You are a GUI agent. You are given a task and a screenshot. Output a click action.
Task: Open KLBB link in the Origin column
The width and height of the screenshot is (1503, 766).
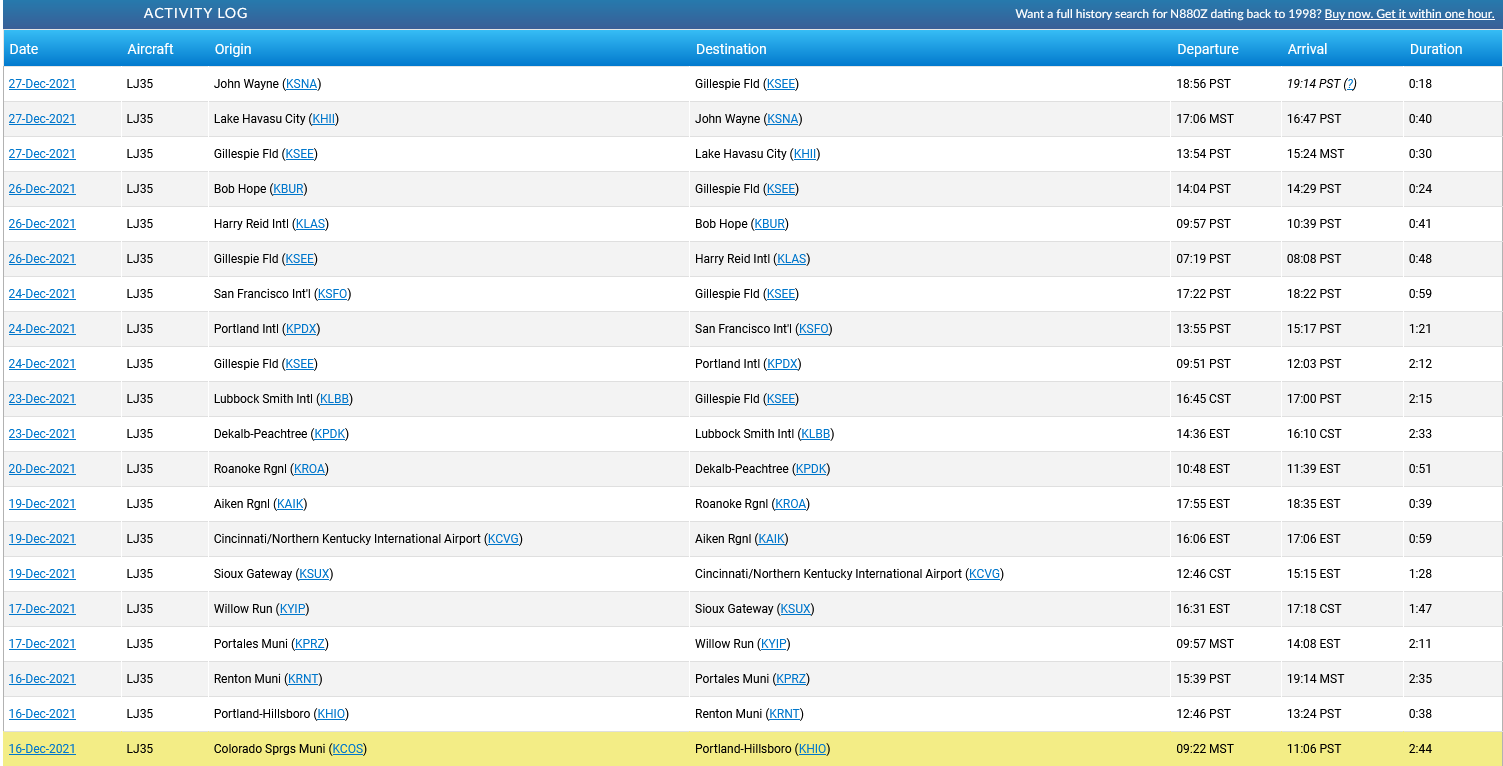coord(334,399)
